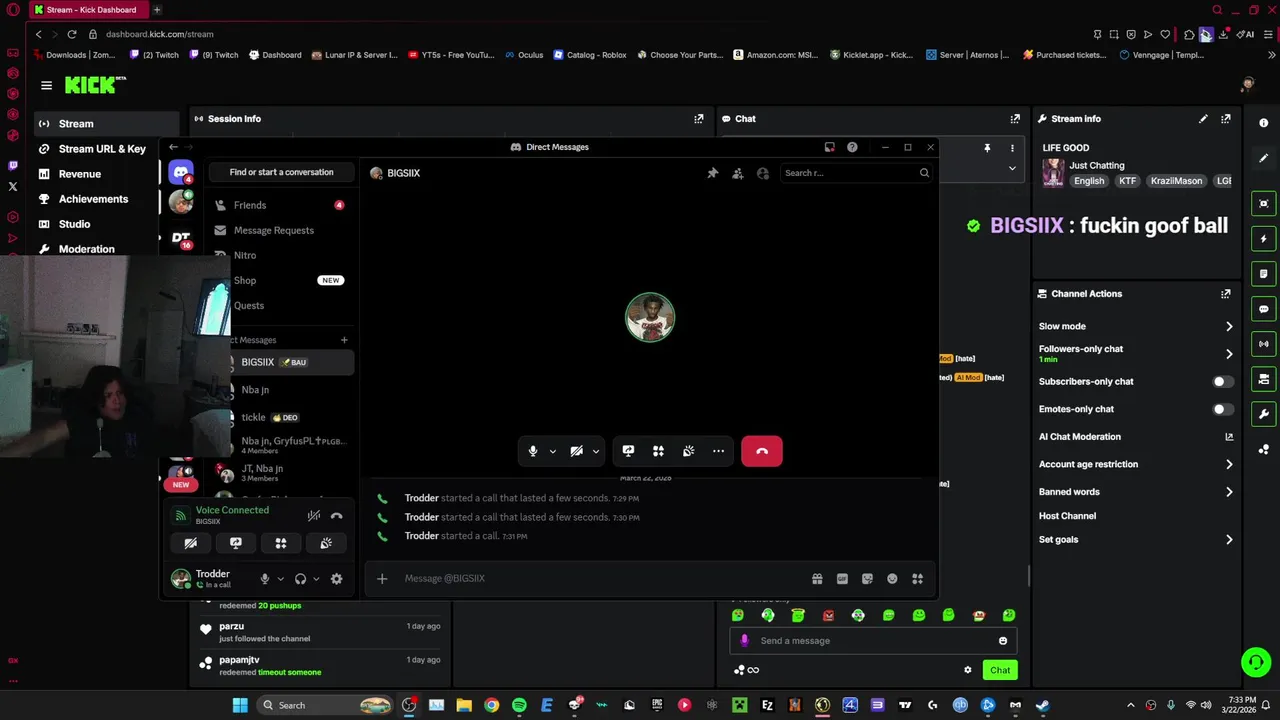The image size is (1280, 720).
Task: Create a new direct message plus
Action: click(x=344, y=340)
